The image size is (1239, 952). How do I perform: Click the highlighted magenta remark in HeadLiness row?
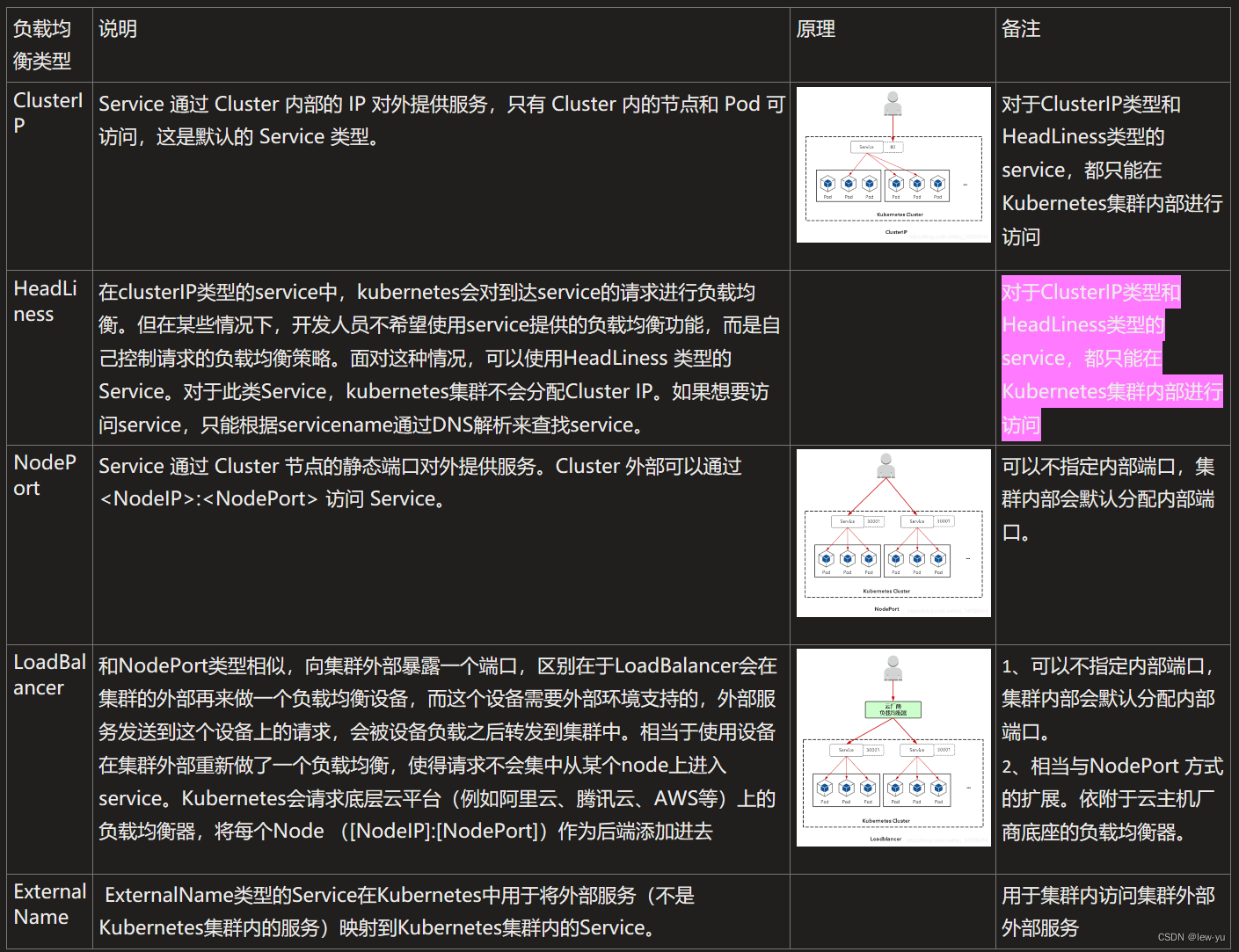pyautogui.click(x=1111, y=359)
